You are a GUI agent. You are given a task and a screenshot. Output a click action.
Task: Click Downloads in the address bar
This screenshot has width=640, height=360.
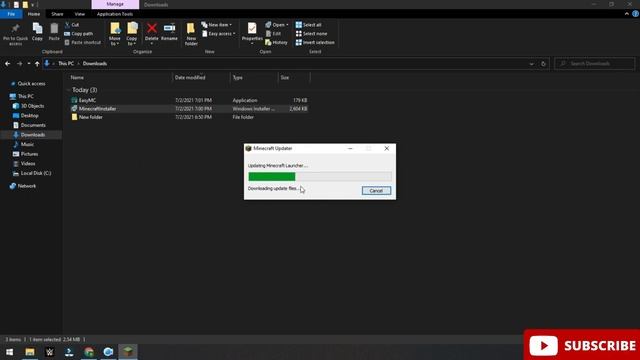(95, 64)
